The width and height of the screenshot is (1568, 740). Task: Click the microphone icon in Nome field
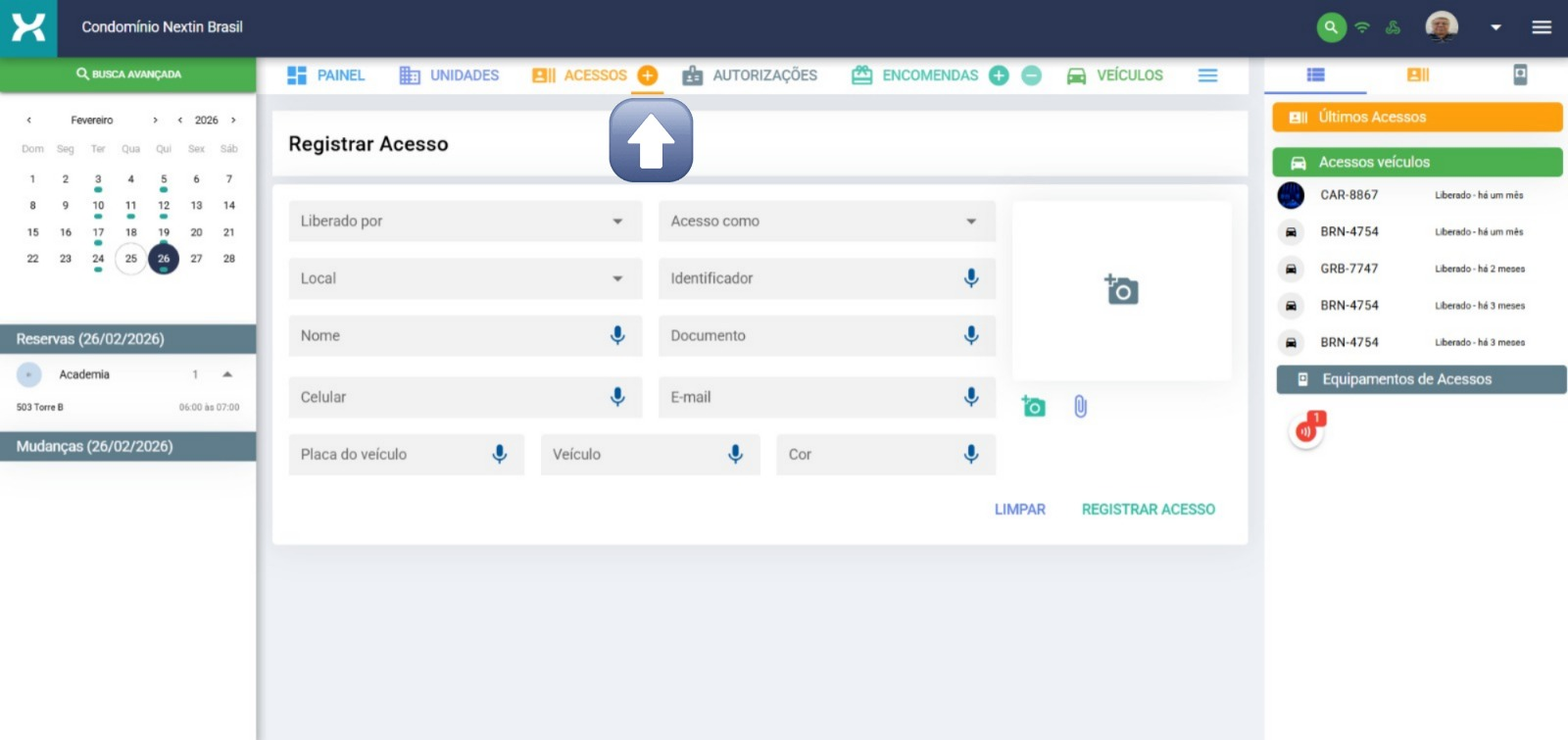click(617, 335)
